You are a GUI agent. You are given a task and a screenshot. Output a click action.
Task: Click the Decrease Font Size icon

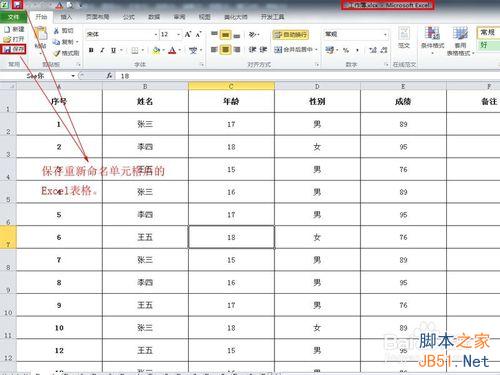(x=199, y=34)
